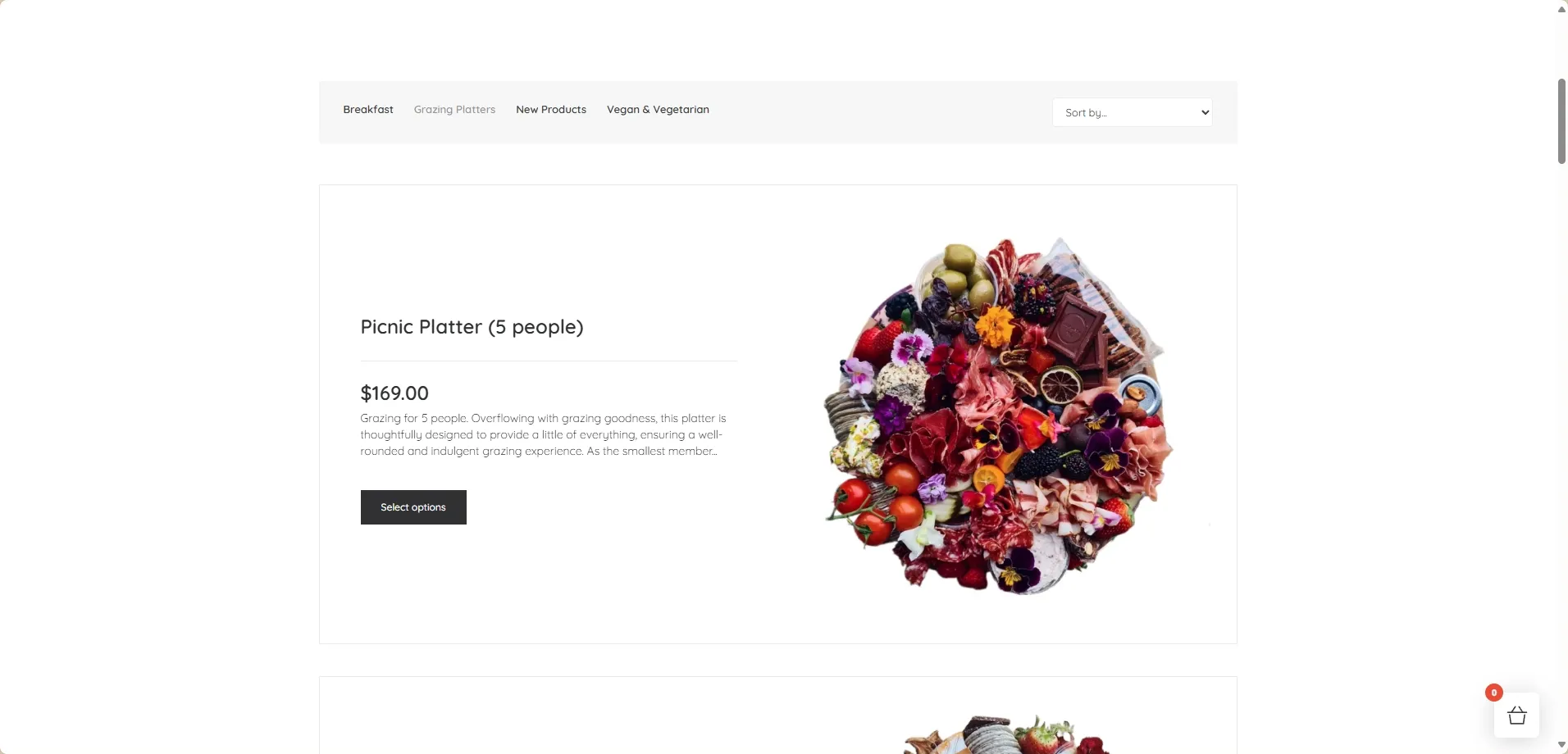Image resolution: width=1568 pixels, height=754 pixels.
Task: Open the shopping basket icon
Action: 1516,715
